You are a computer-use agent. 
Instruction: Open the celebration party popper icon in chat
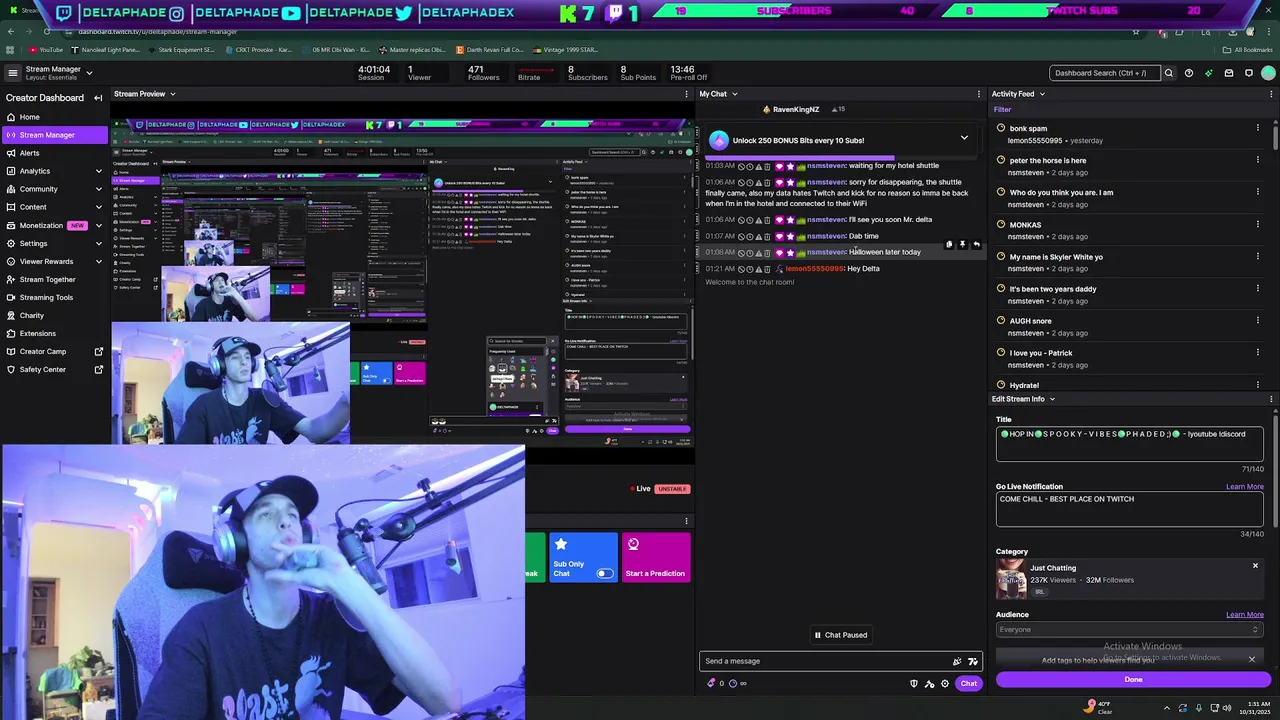pyautogui.click(x=957, y=661)
